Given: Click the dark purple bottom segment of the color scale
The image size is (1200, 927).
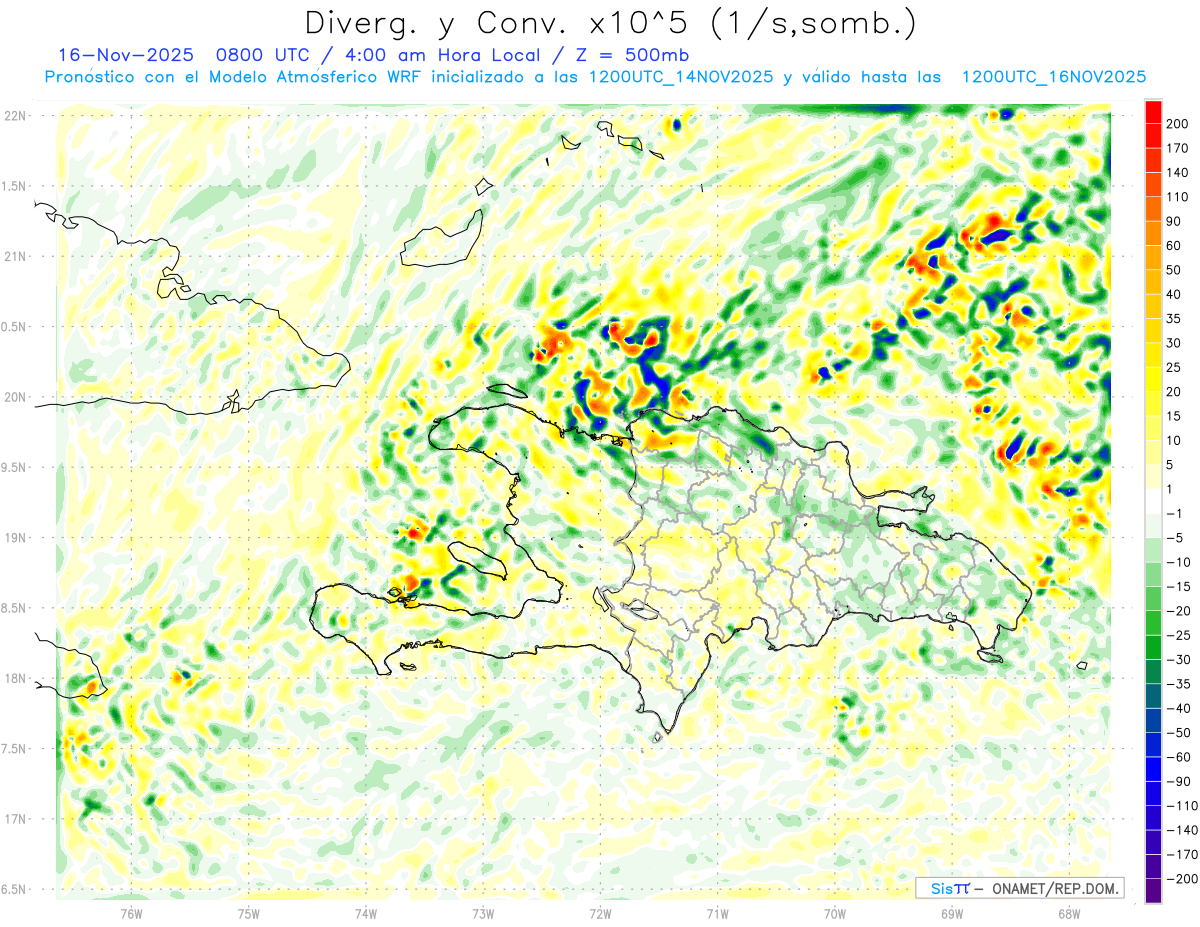Looking at the screenshot, I should [1153, 890].
